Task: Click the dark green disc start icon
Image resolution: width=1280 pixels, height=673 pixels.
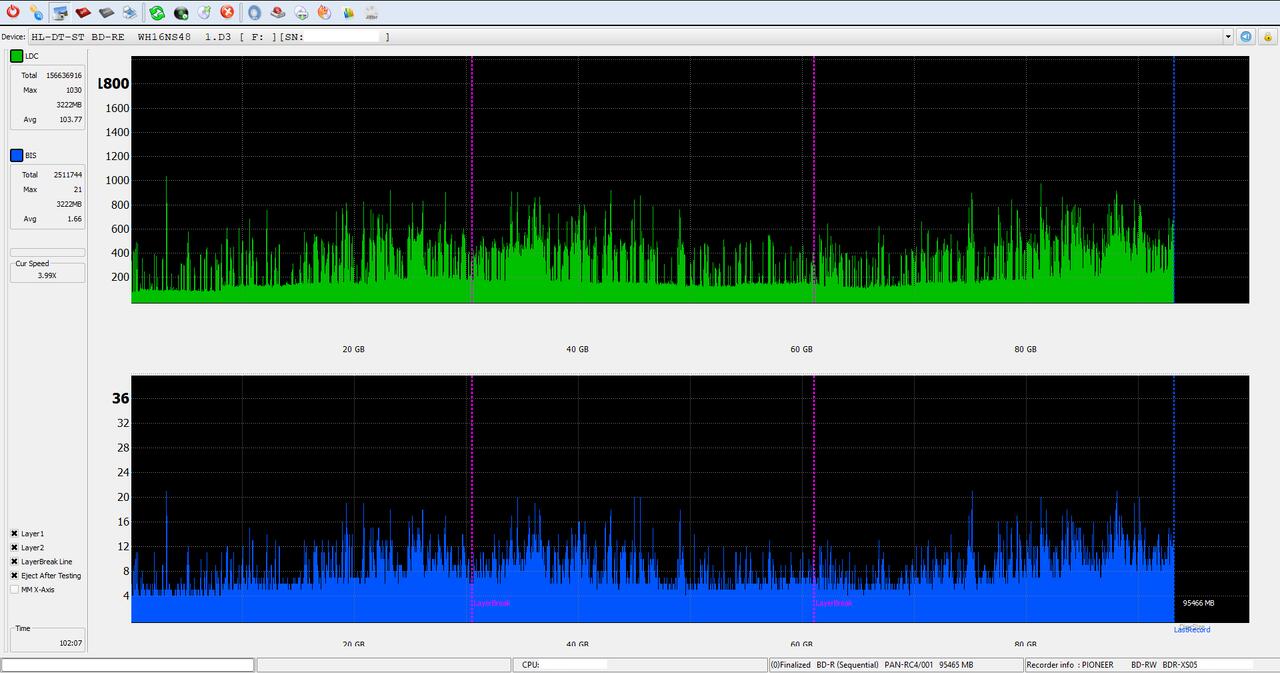Action: [181, 13]
